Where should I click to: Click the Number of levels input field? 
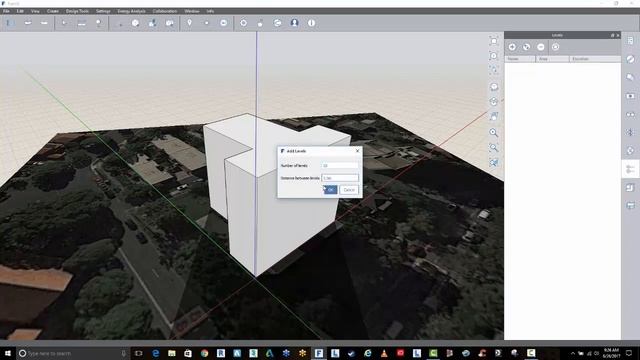pyautogui.click(x=340, y=166)
